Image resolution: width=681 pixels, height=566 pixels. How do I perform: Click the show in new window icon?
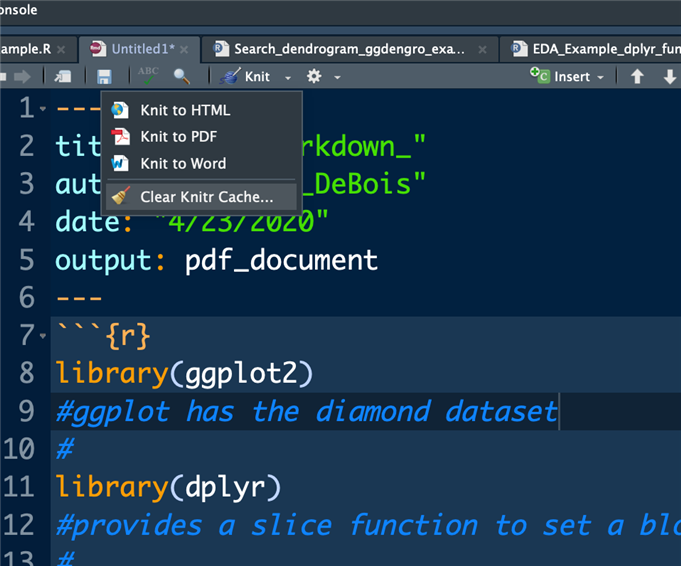click(63, 77)
